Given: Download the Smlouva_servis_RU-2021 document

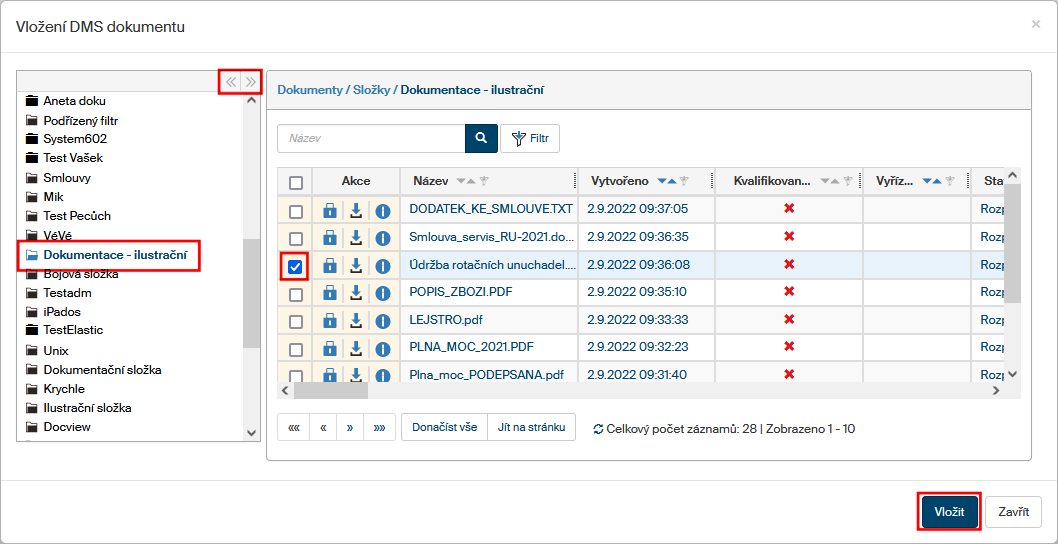Looking at the screenshot, I should coord(355,238).
